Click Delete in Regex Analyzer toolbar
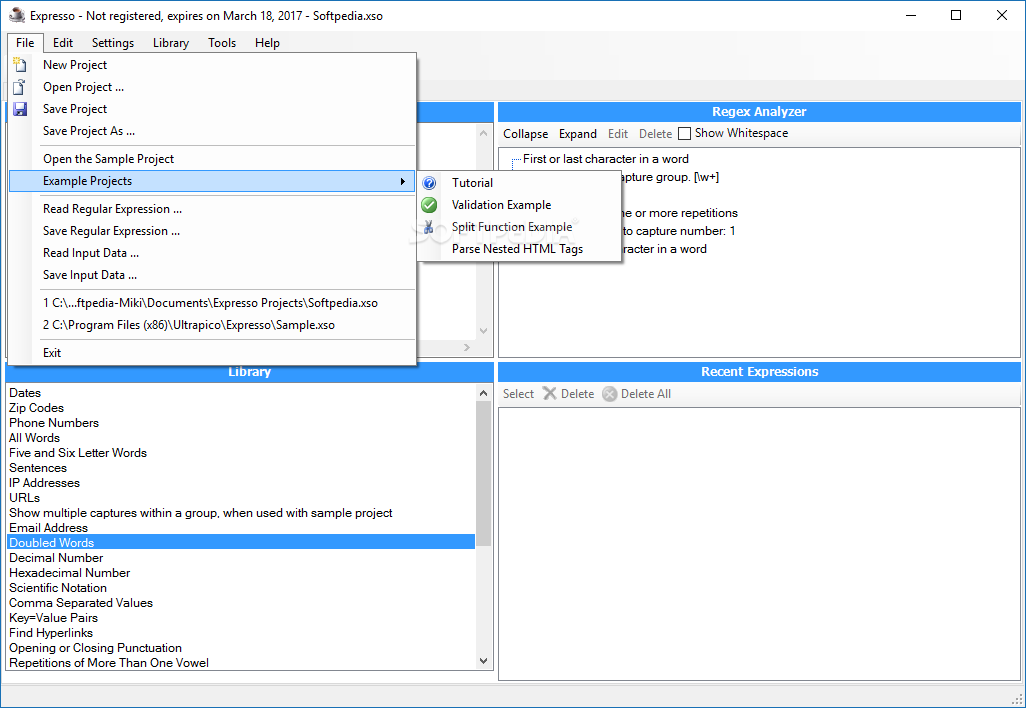The width and height of the screenshot is (1026, 708). [x=655, y=133]
